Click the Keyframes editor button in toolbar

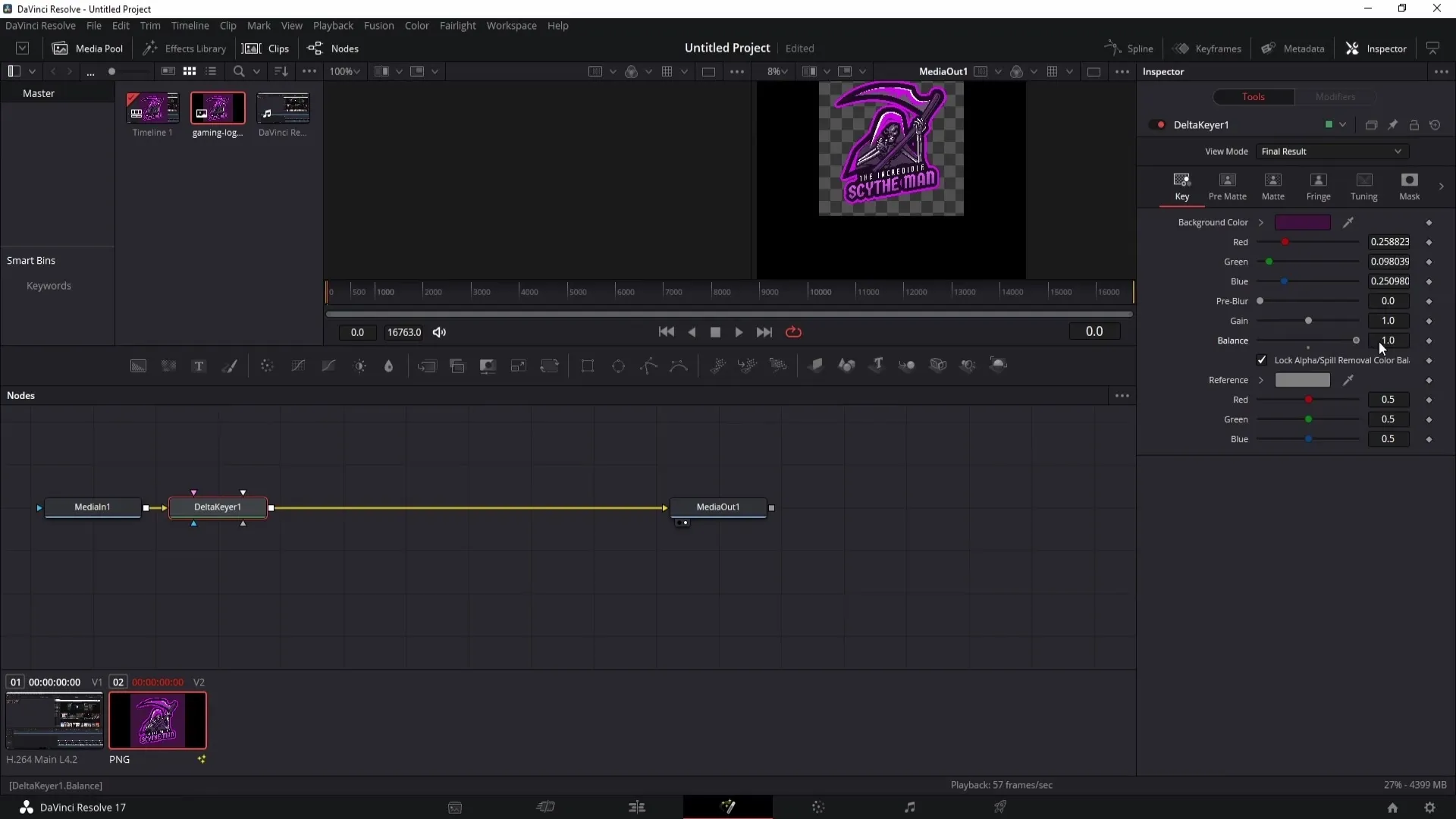point(1208,48)
